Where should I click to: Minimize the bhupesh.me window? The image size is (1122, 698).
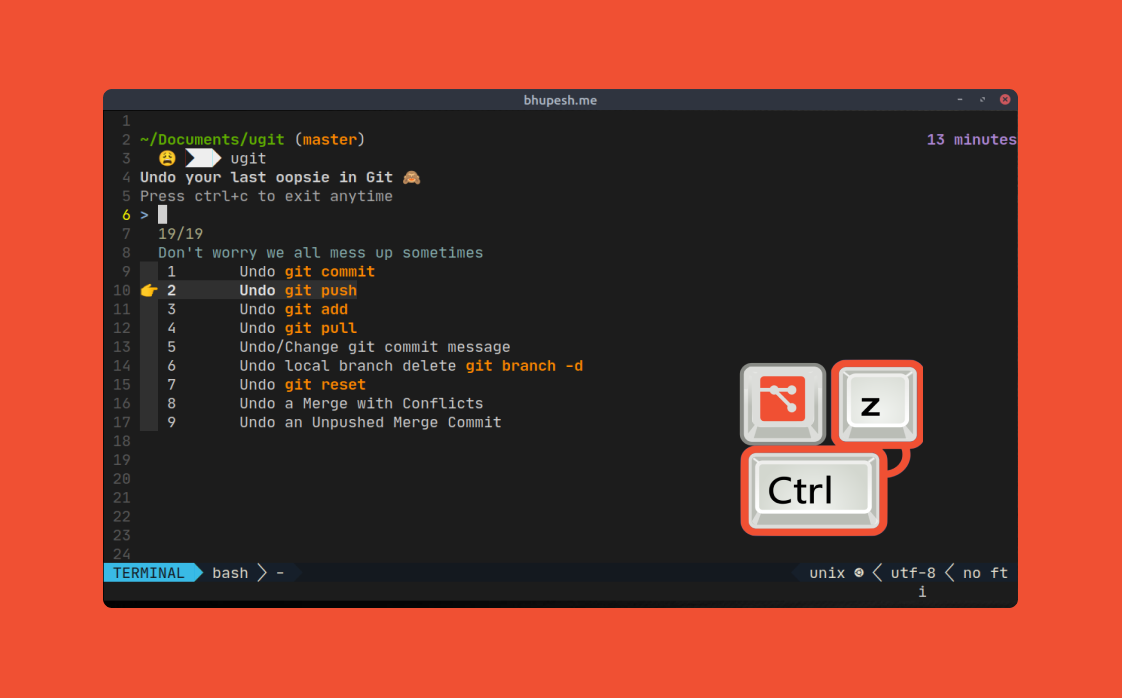point(960,100)
